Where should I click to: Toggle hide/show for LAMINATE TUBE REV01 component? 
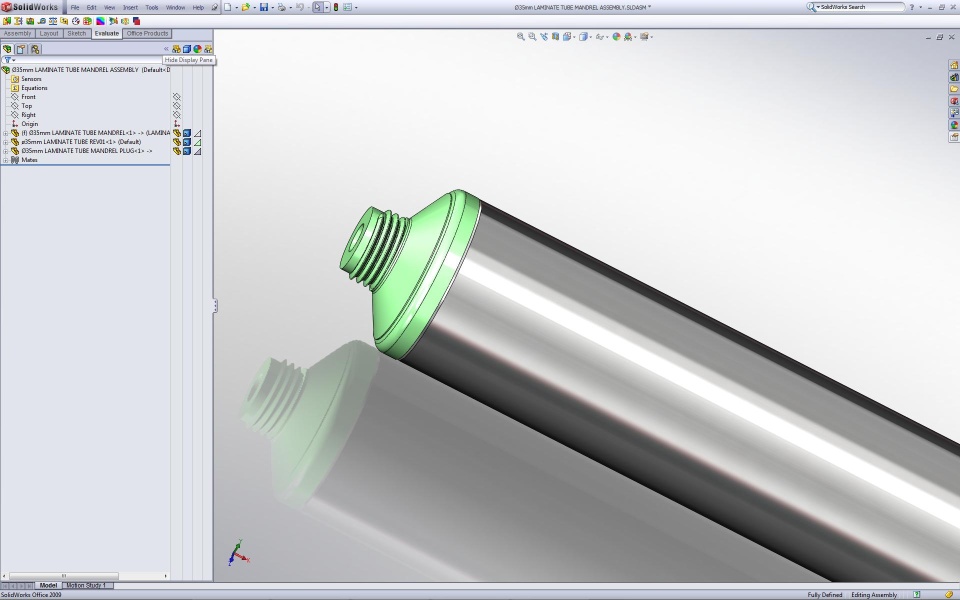tap(176, 142)
